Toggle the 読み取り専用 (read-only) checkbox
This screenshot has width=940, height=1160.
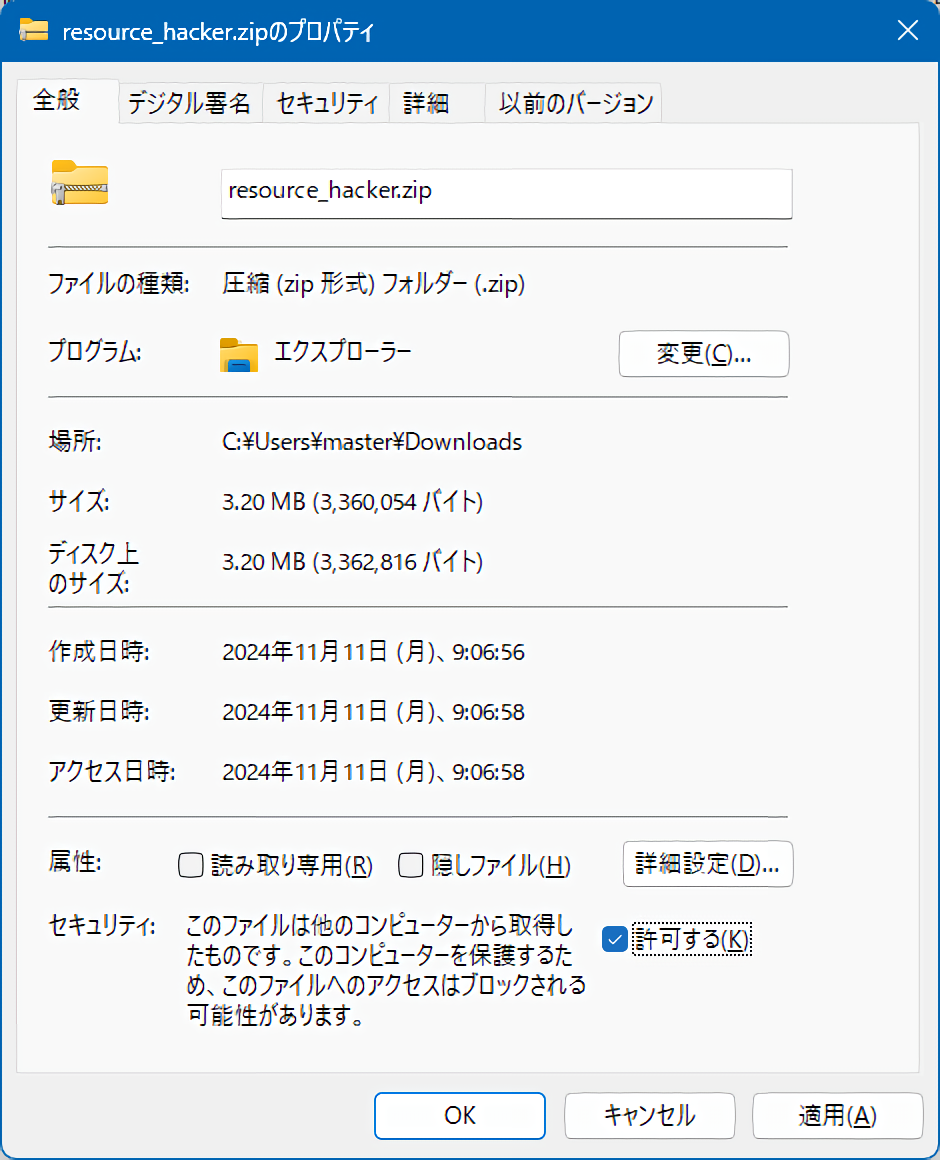(190, 866)
